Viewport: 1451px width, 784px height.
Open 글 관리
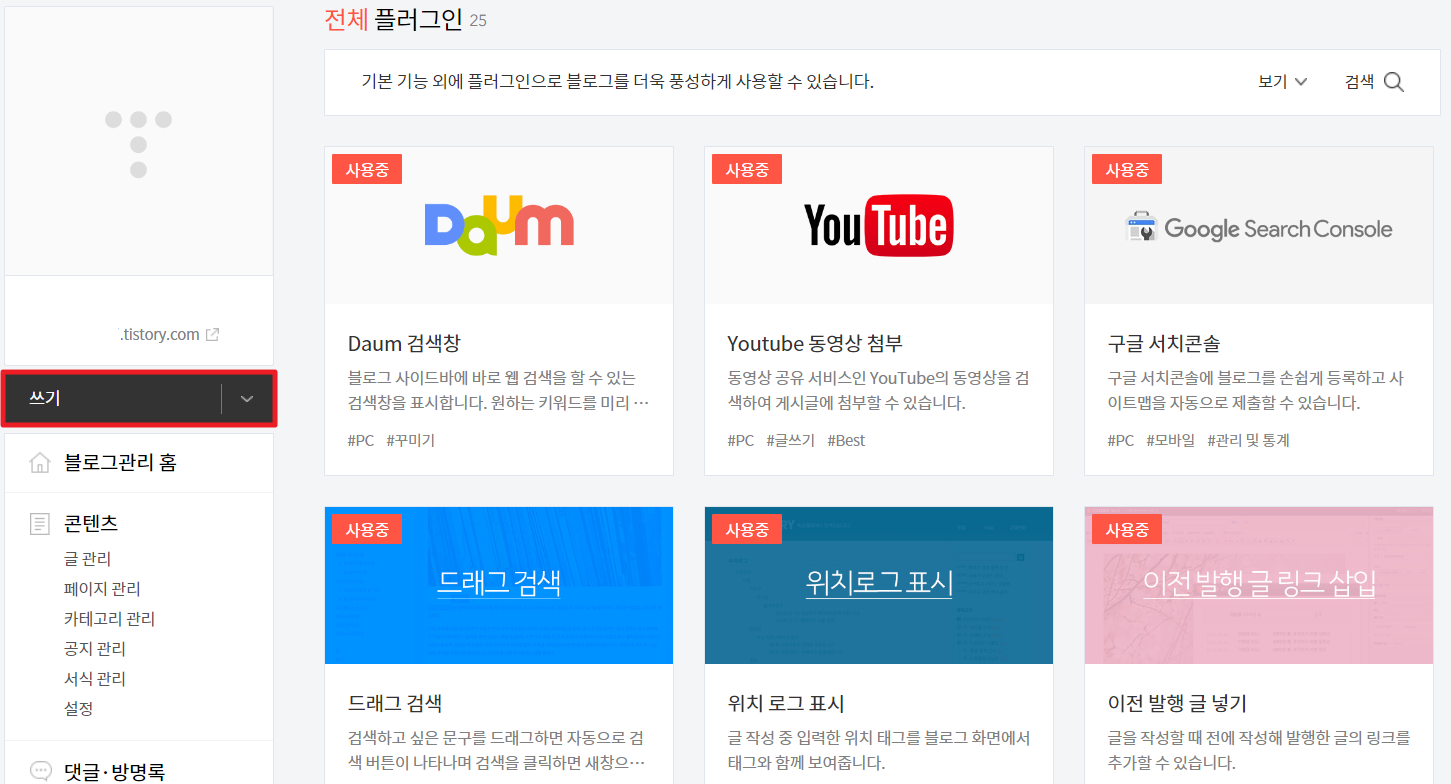pyautogui.click(x=87, y=559)
